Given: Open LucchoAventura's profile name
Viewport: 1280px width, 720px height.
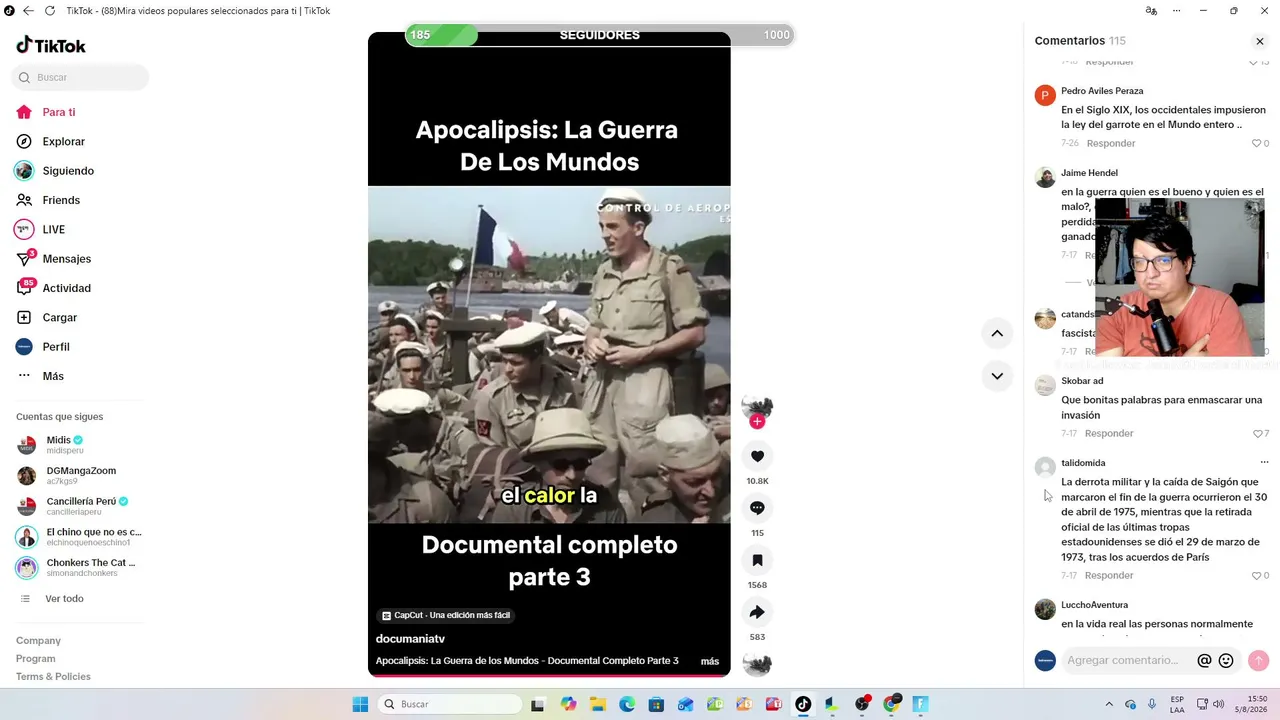Looking at the screenshot, I should pyautogui.click(x=1094, y=605).
